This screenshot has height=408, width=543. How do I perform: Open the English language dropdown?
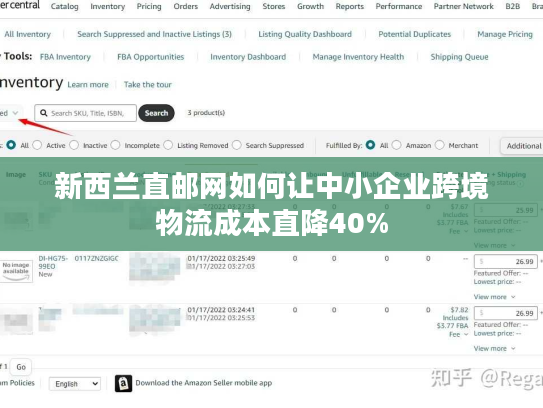pyautogui.click(x=75, y=384)
